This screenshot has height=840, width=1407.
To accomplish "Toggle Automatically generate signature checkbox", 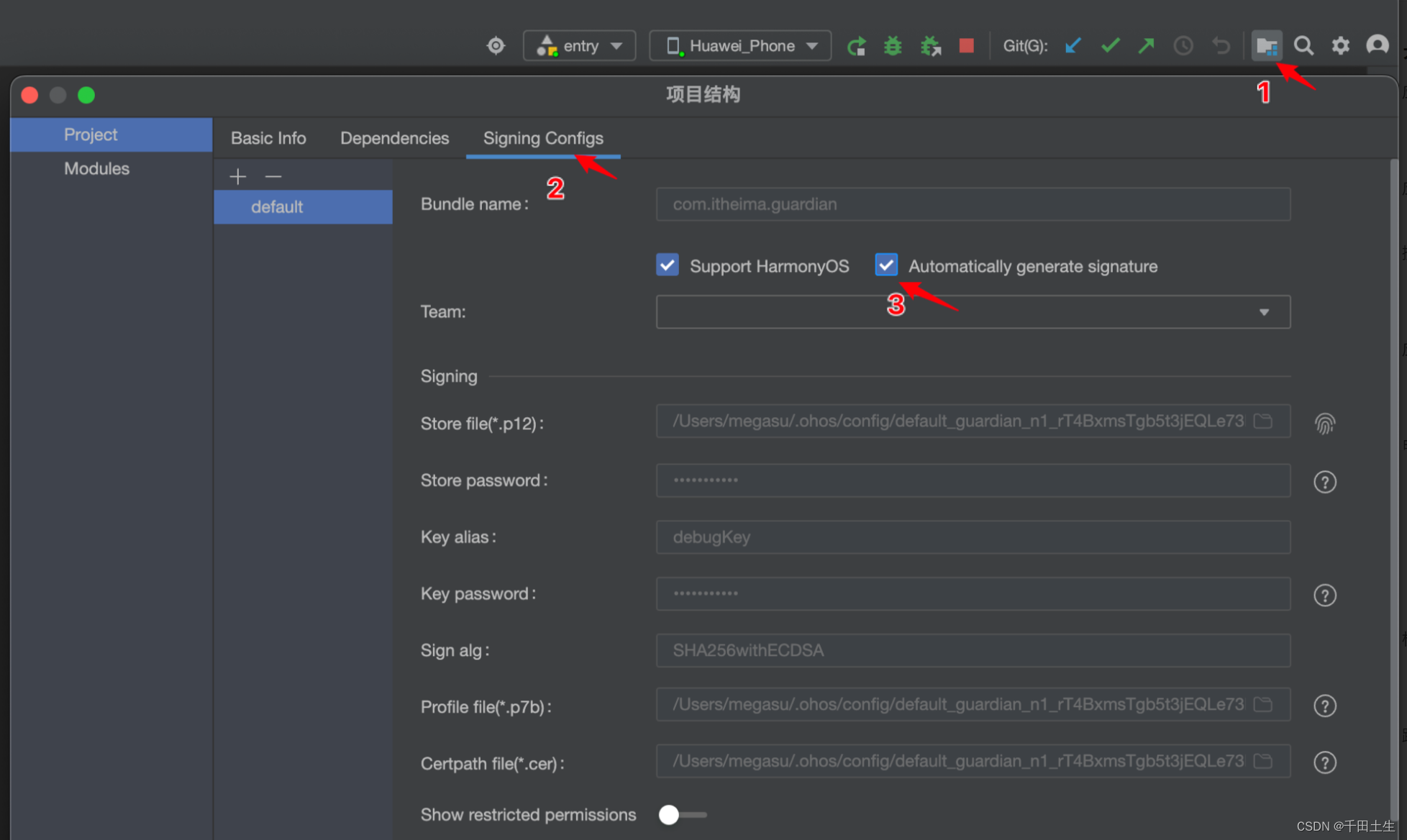I will pyautogui.click(x=886, y=265).
